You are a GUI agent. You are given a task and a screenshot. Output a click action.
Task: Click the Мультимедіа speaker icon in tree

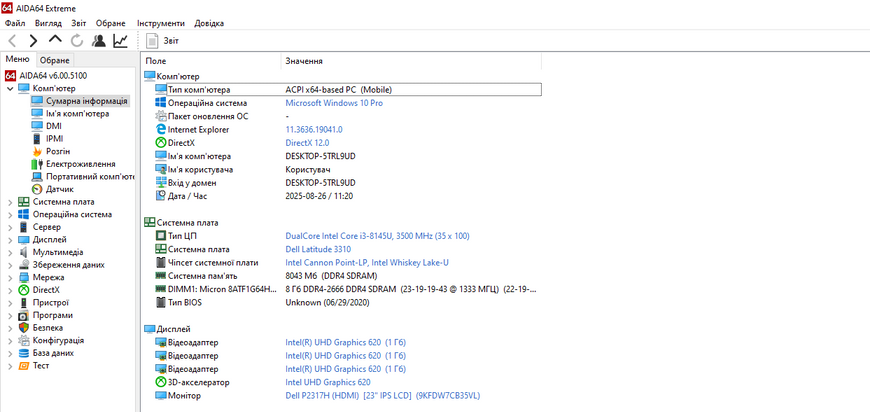[x=23, y=252]
